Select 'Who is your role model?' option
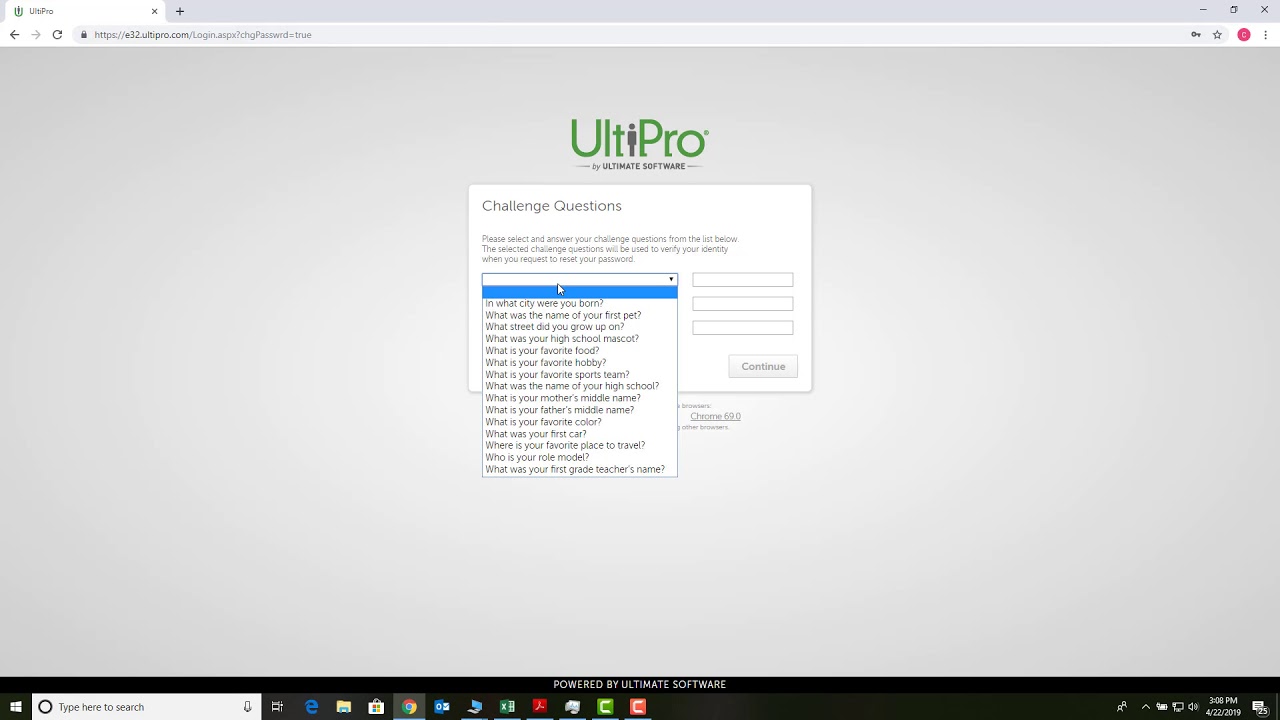 click(579, 457)
